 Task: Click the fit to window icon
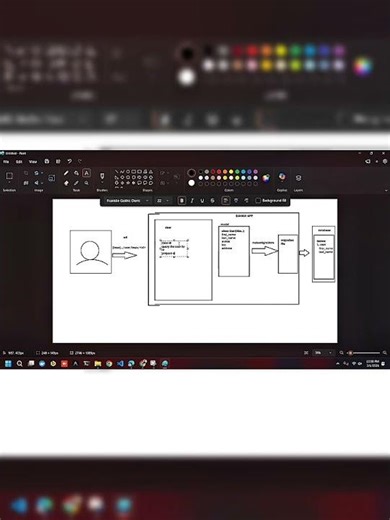[x=306, y=353]
